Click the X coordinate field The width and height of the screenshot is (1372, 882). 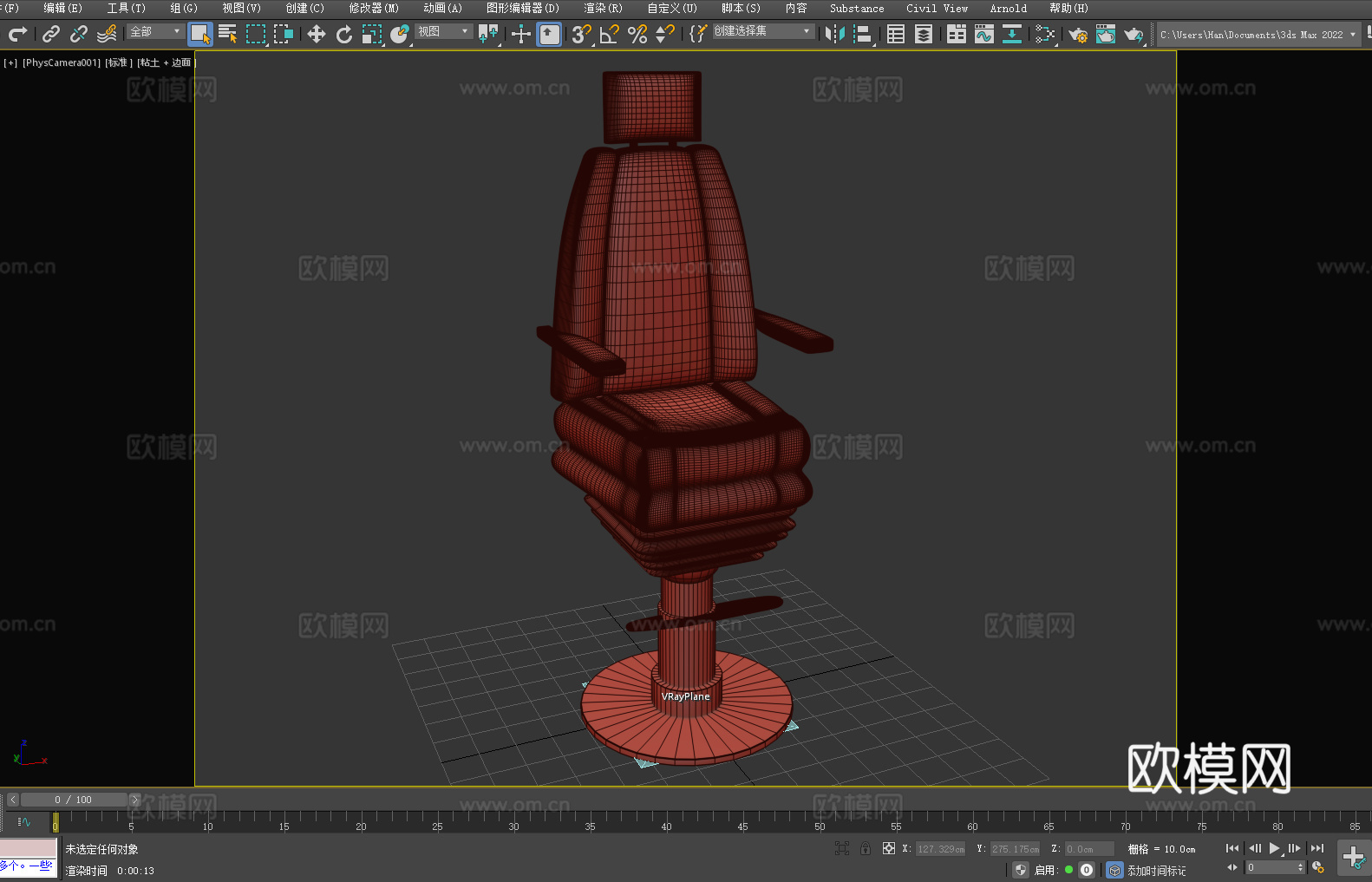tap(941, 849)
